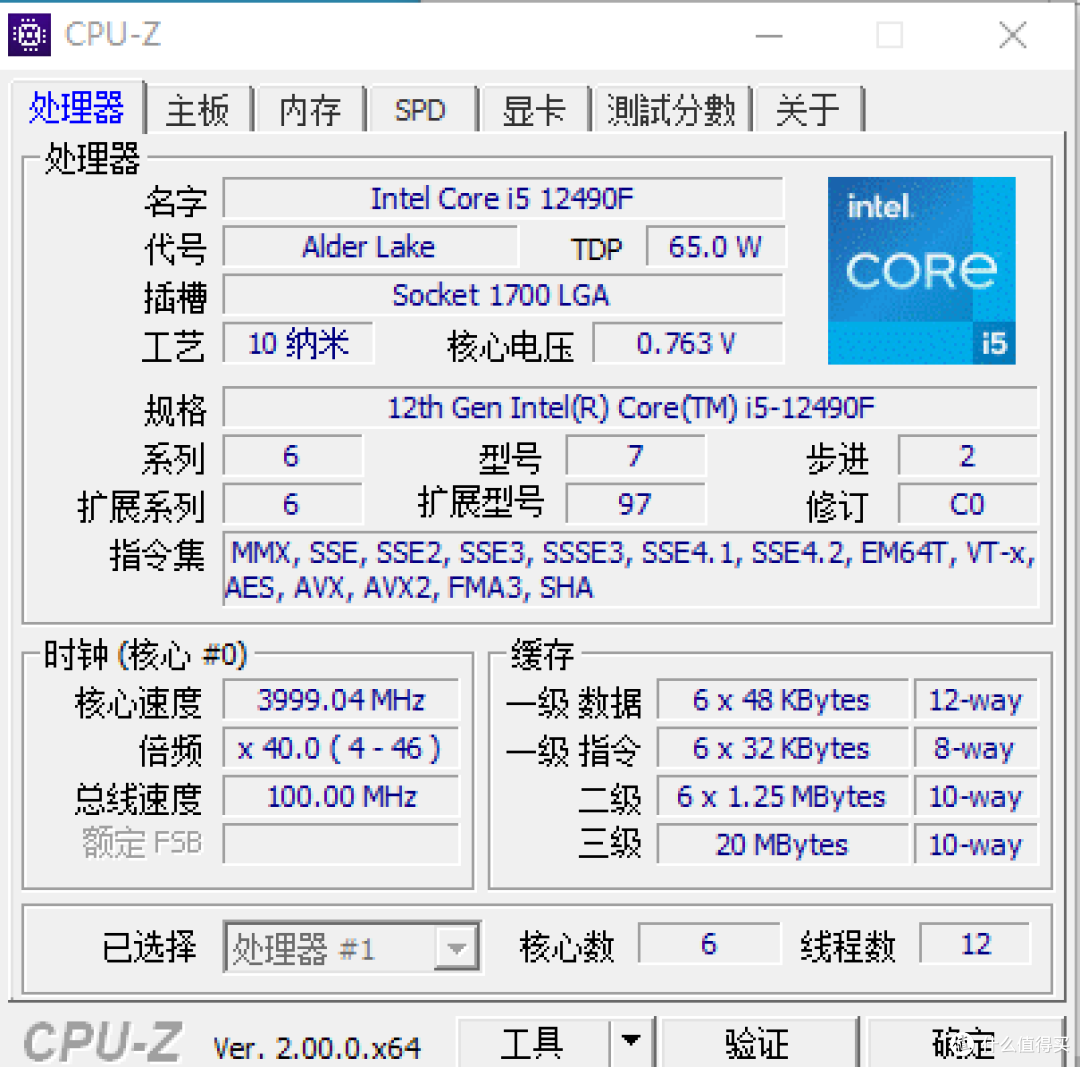Open the 内存 tab
The image size is (1080, 1067).
[x=310, y=110]
